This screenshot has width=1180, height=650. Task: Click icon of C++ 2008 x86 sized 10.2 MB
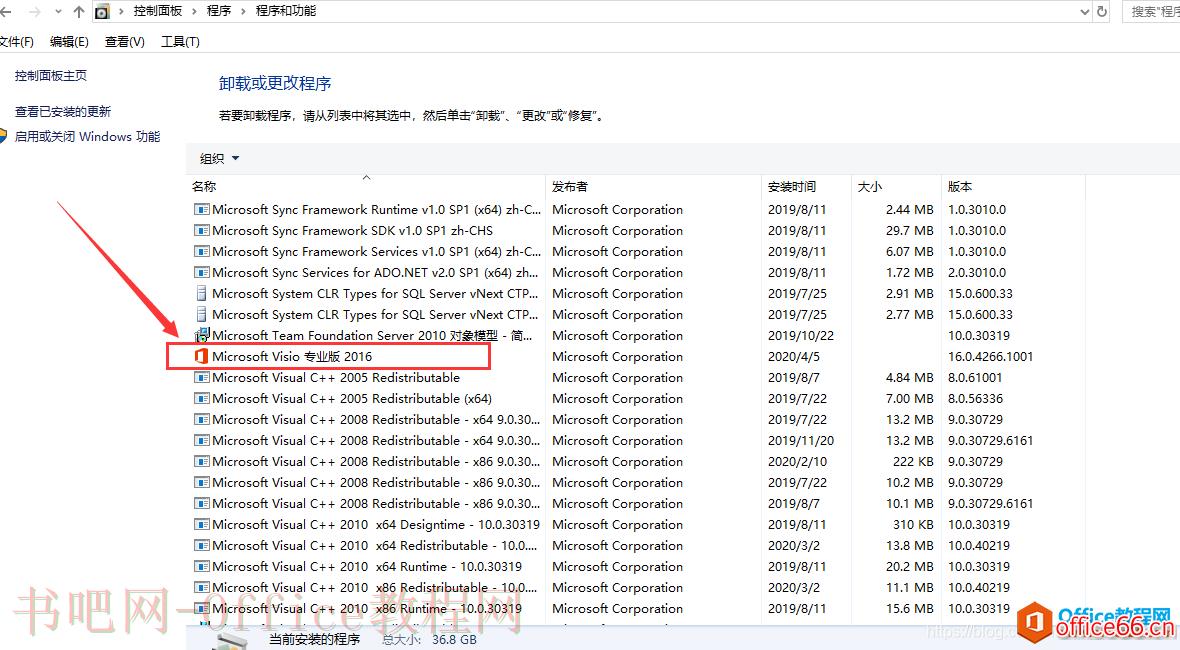click(x=201, y=482)
